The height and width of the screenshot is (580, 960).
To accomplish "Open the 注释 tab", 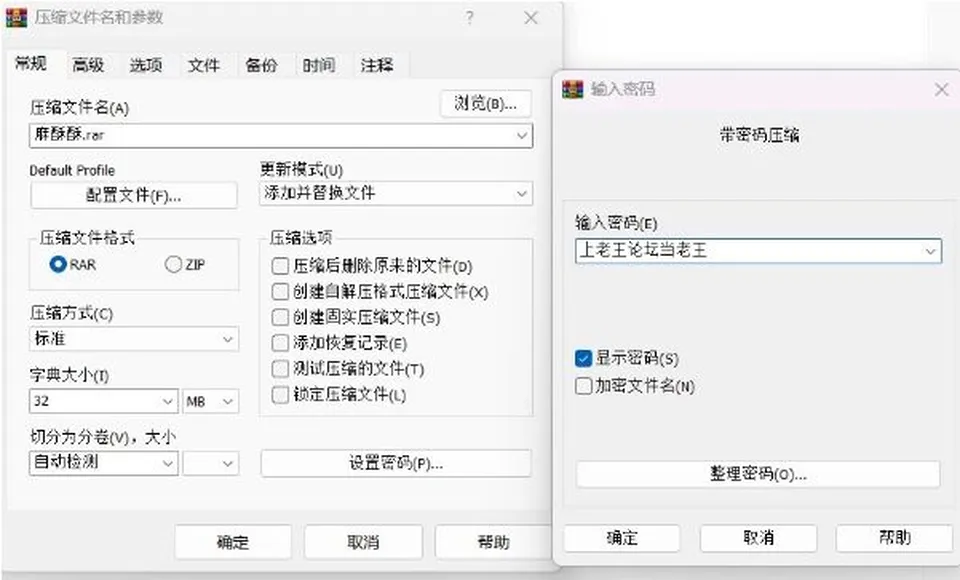I will click(377, 65).
